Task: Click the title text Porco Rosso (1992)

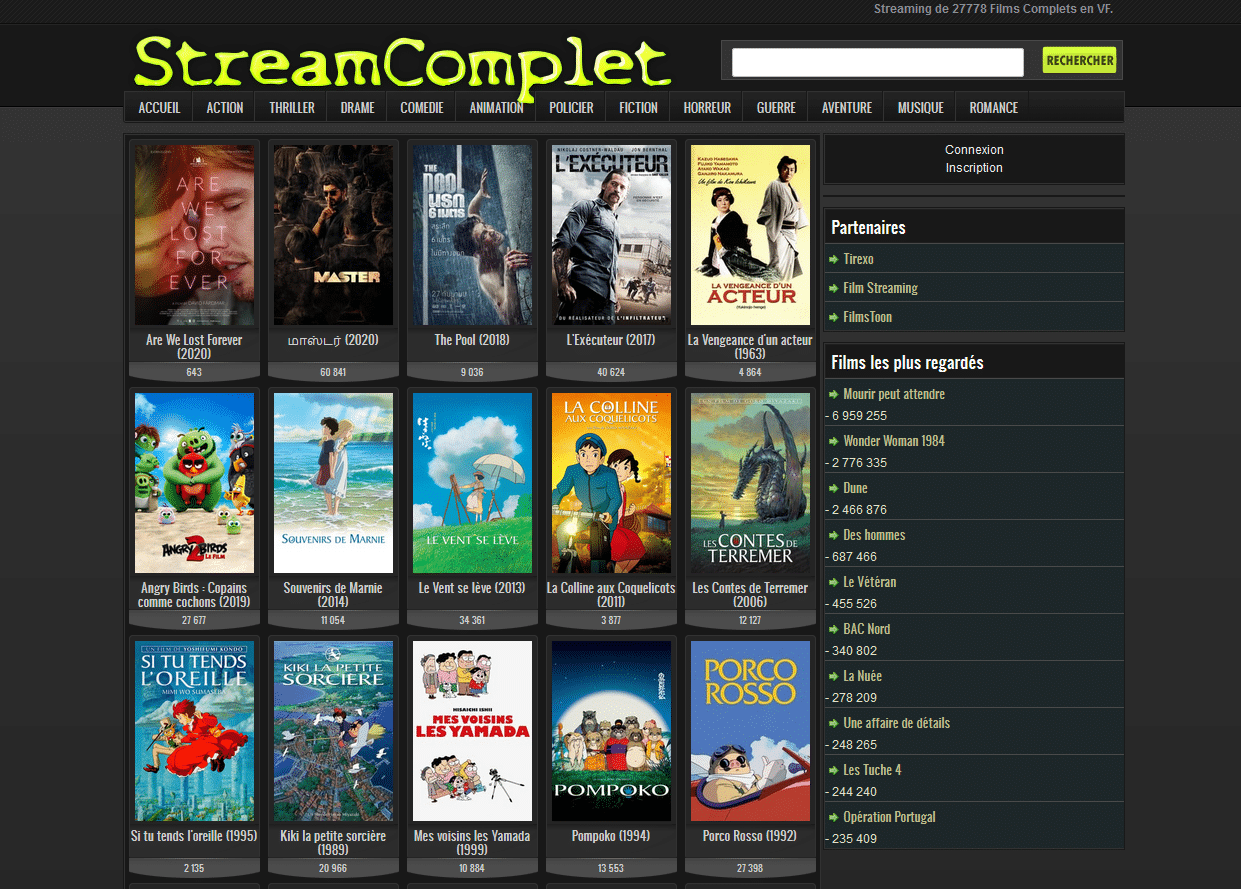Action: click(750, 836)
